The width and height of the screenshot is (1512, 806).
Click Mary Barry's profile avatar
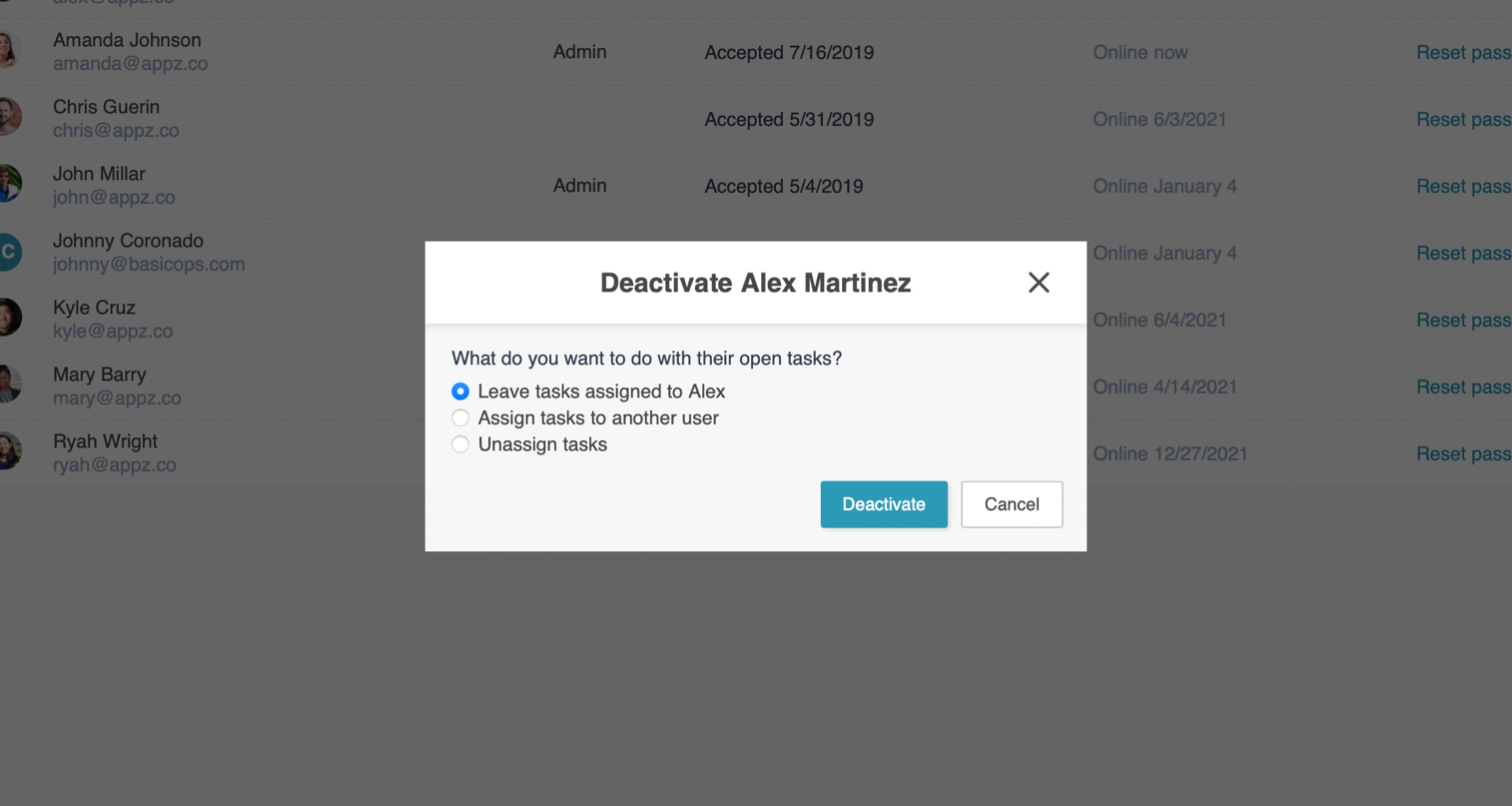pos(8,386)
